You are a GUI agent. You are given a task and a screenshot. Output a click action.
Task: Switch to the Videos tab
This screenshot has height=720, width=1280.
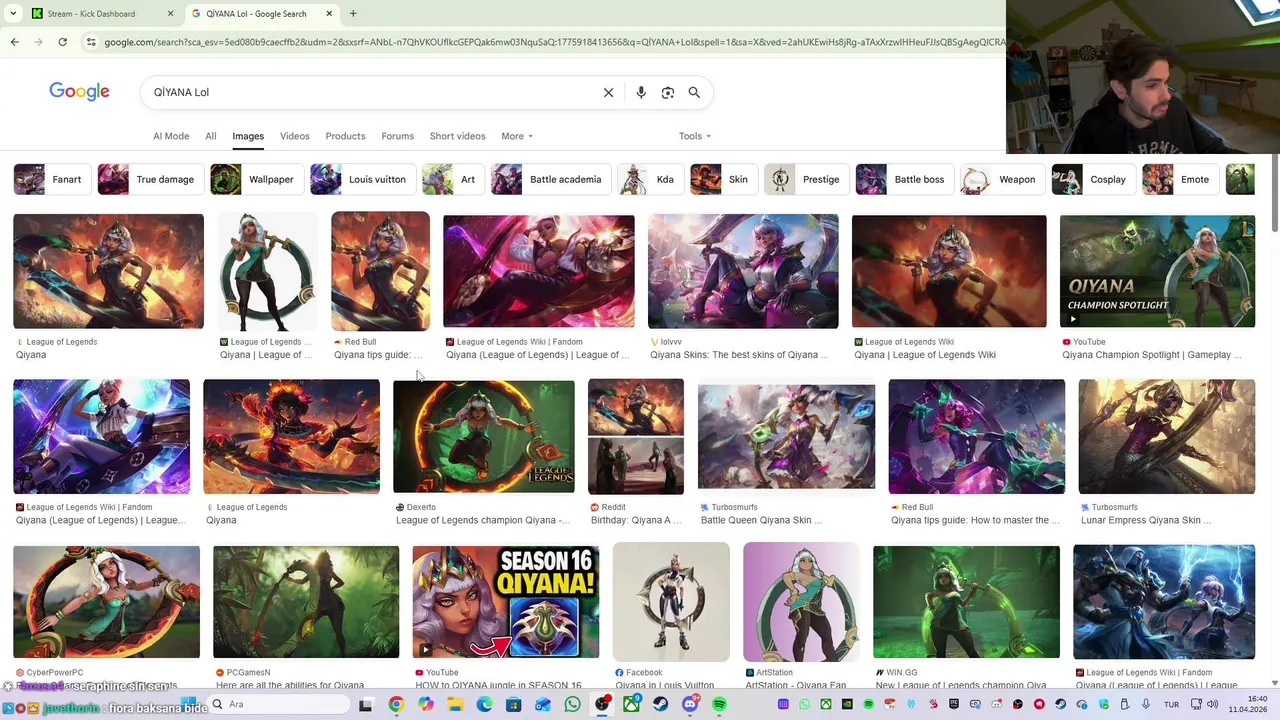coord(294,136)
